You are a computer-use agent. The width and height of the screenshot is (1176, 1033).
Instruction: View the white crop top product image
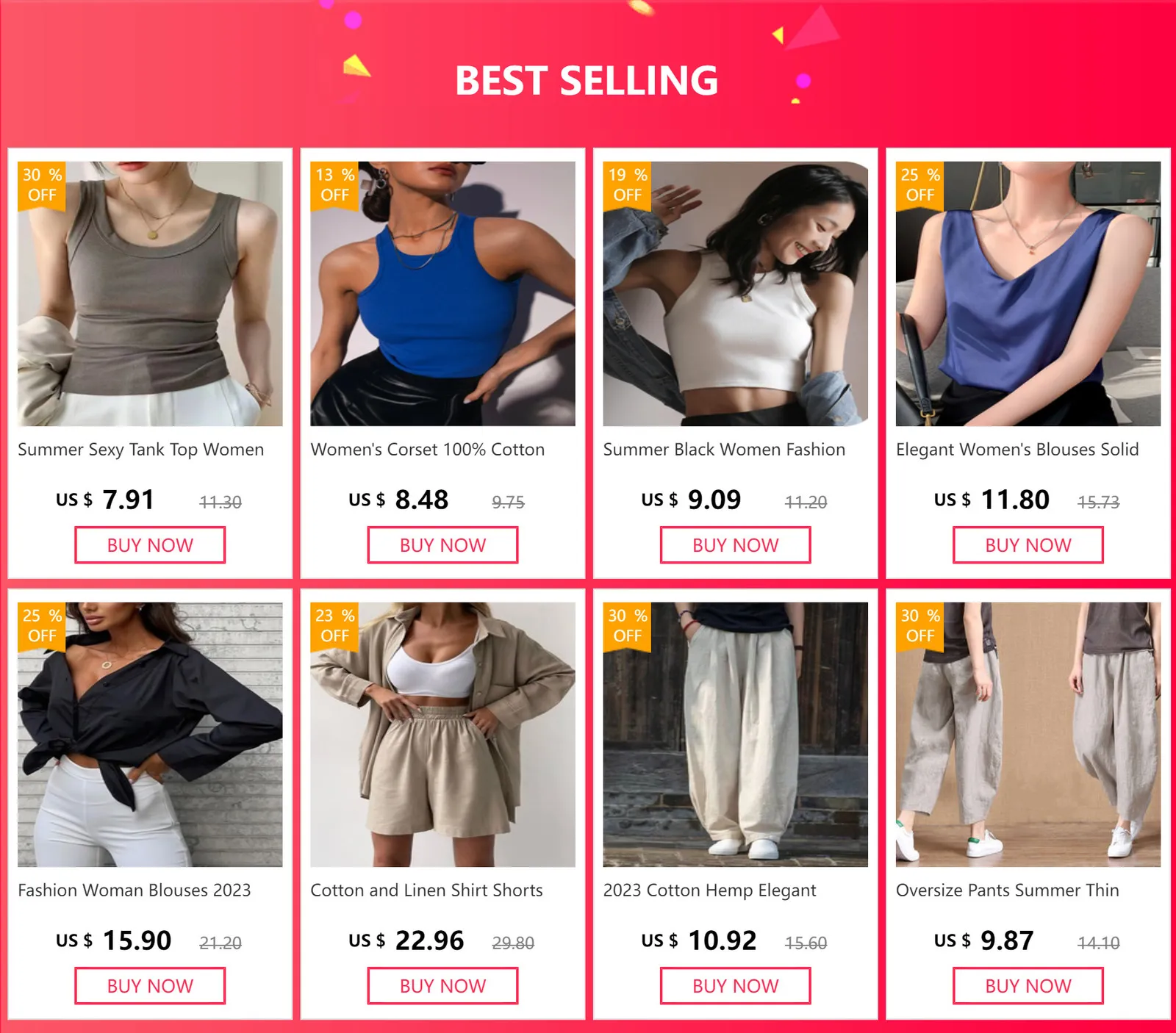click(735, 294)
